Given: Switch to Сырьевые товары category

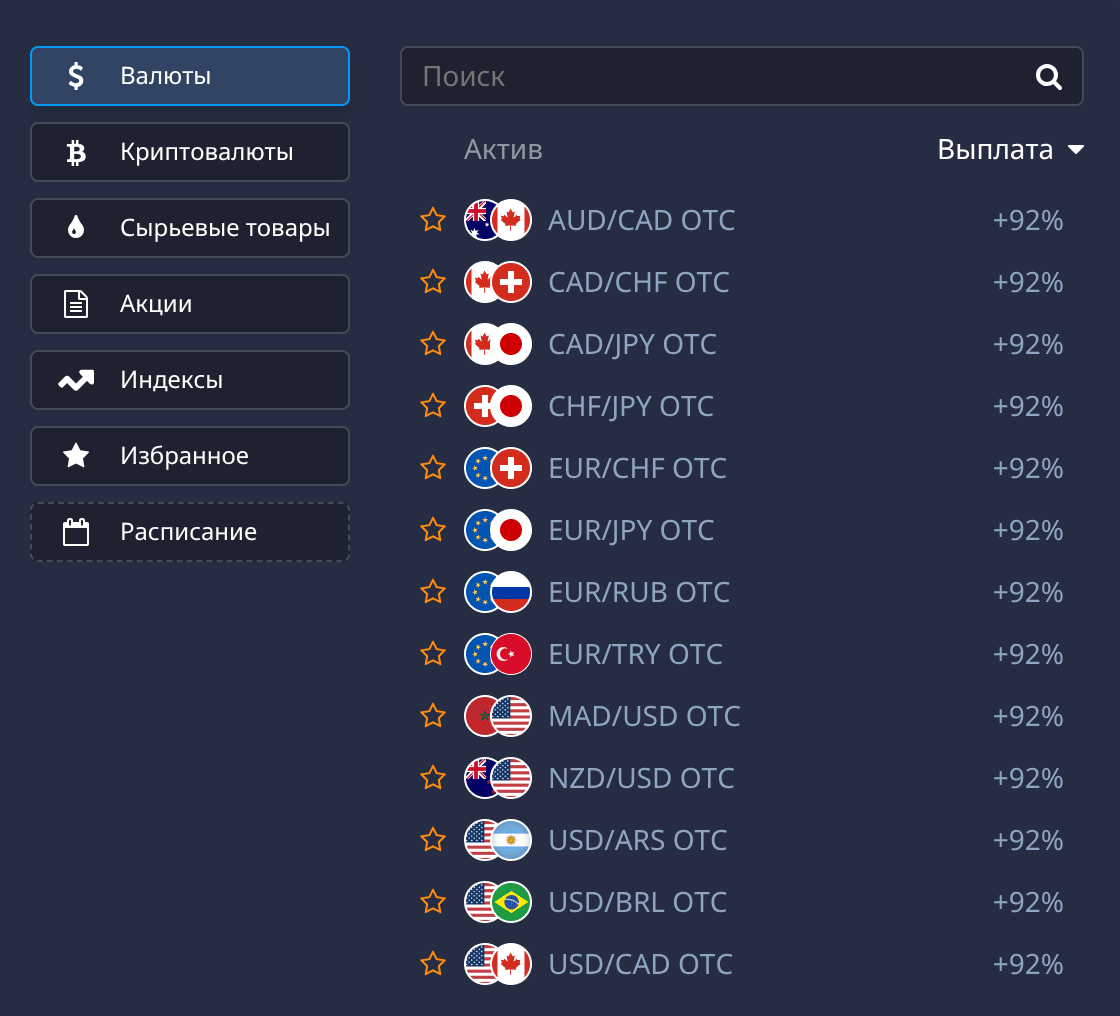Looking at the screenshot, I should pos(190,228).
